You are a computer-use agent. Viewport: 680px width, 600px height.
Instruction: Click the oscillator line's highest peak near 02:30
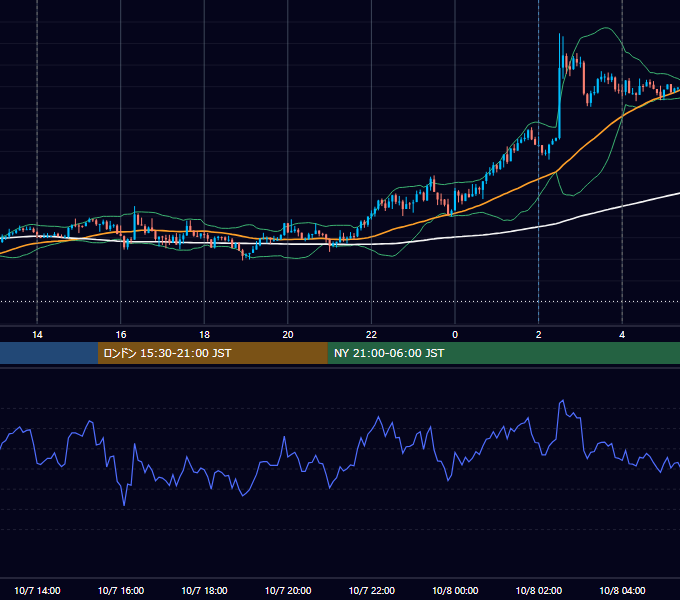click(x=562, y=401)
